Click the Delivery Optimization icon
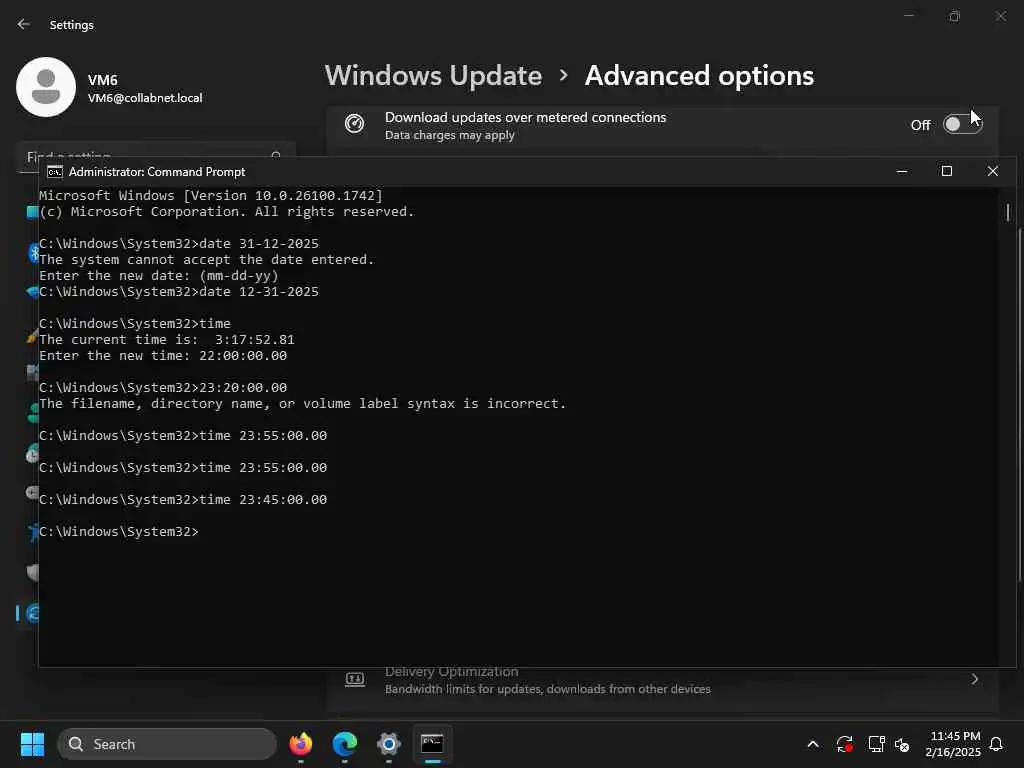 (355, 679)
